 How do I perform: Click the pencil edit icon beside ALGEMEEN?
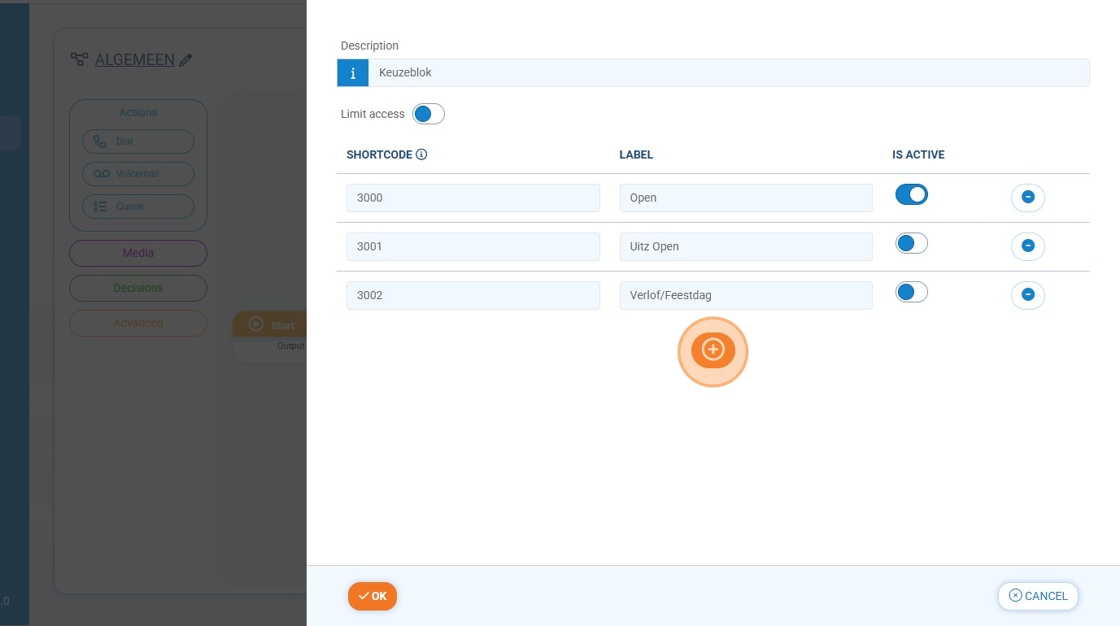(185, 60)
